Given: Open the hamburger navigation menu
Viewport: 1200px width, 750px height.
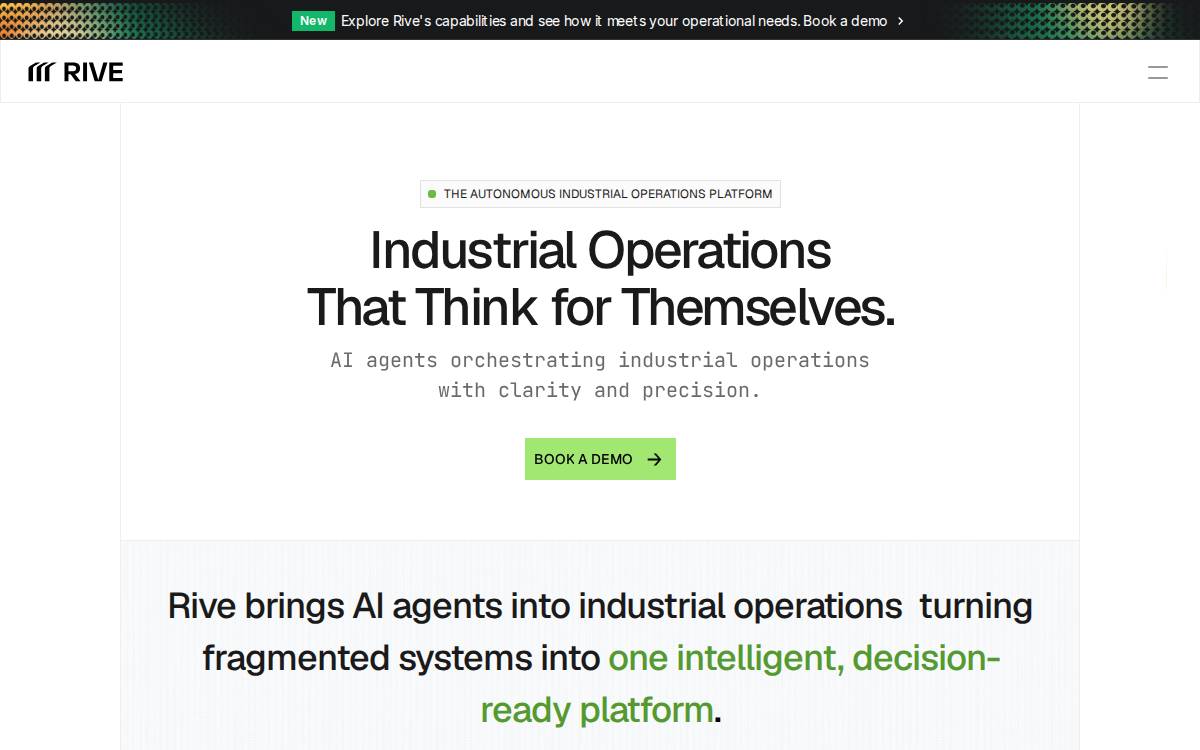Looking at the screenshot, I should 1157,72.
